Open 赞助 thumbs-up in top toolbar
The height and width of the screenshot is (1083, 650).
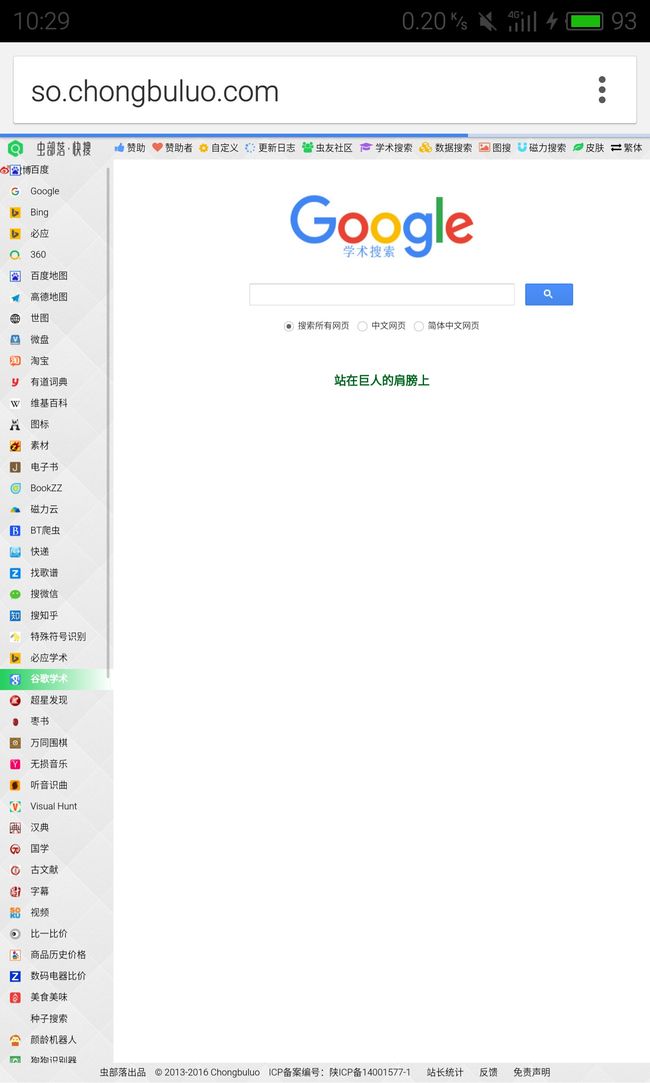tap(130, 148)
